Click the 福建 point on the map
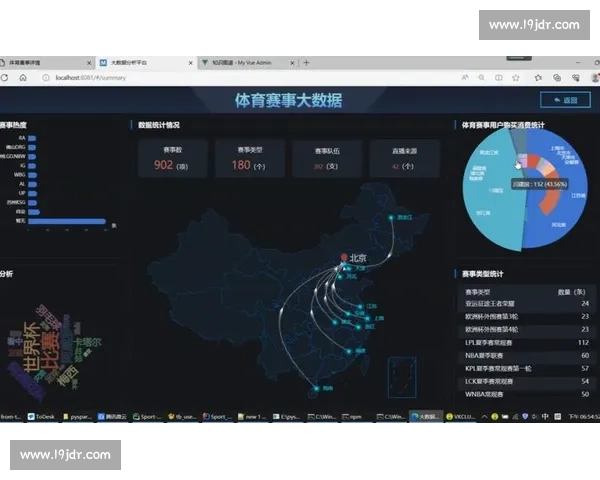This screenshot has height=480, width=600. click(349, 351)
